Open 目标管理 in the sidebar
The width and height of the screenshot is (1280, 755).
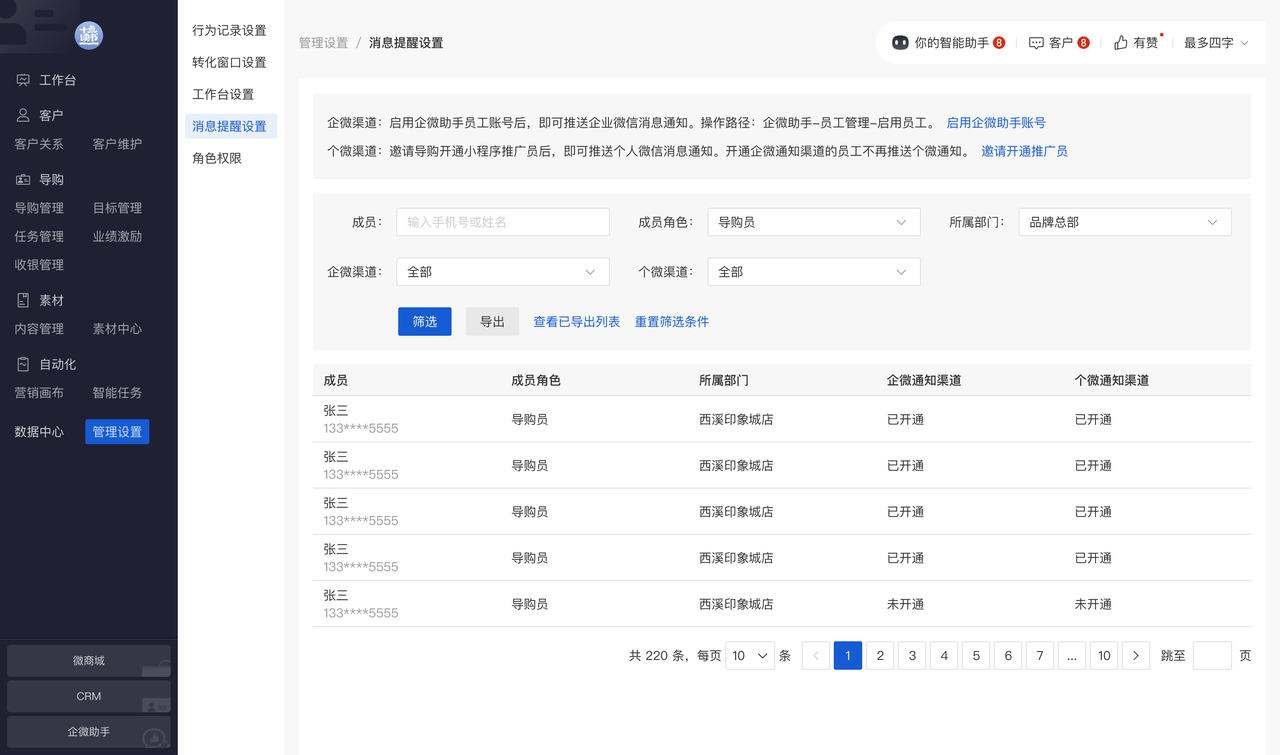(117, 208)
